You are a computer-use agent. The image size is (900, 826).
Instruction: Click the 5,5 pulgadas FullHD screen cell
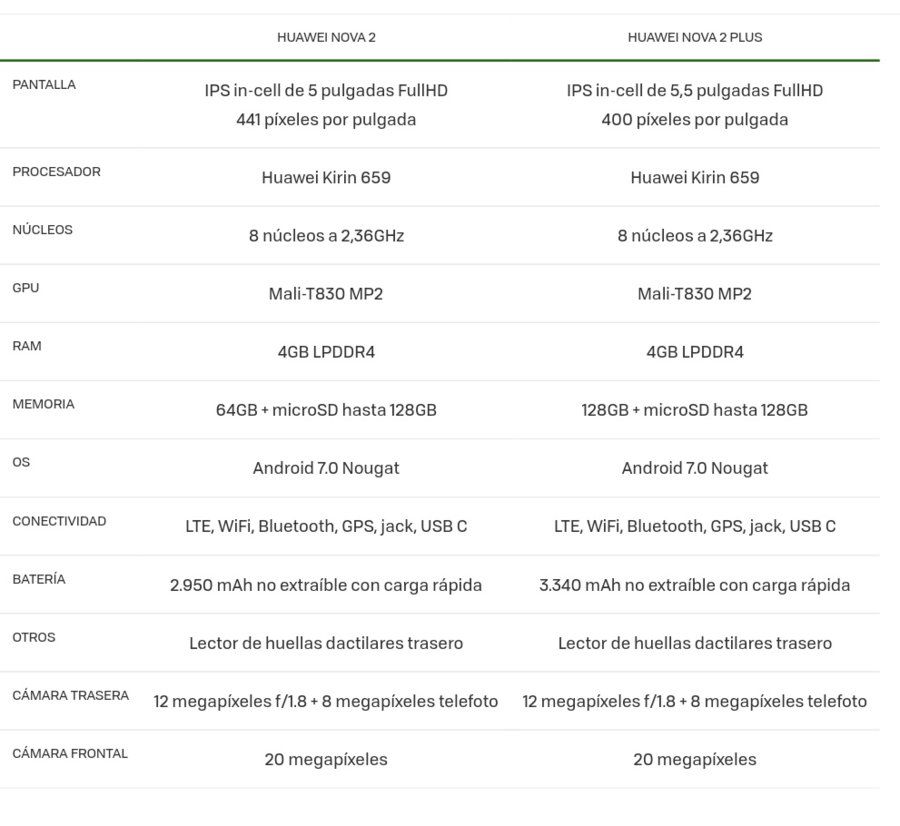[x=695, y=105]
